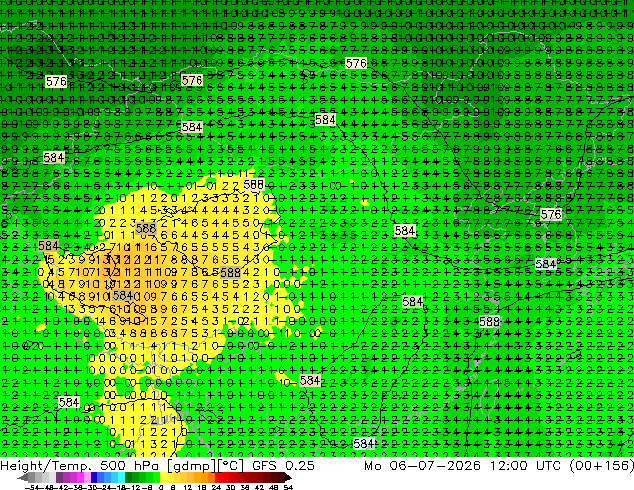This screenshot has width=634, height=490.
Task: Click the '(00+156)' forecast offset text
Action: pyautogui.click(x=602, y=466)
